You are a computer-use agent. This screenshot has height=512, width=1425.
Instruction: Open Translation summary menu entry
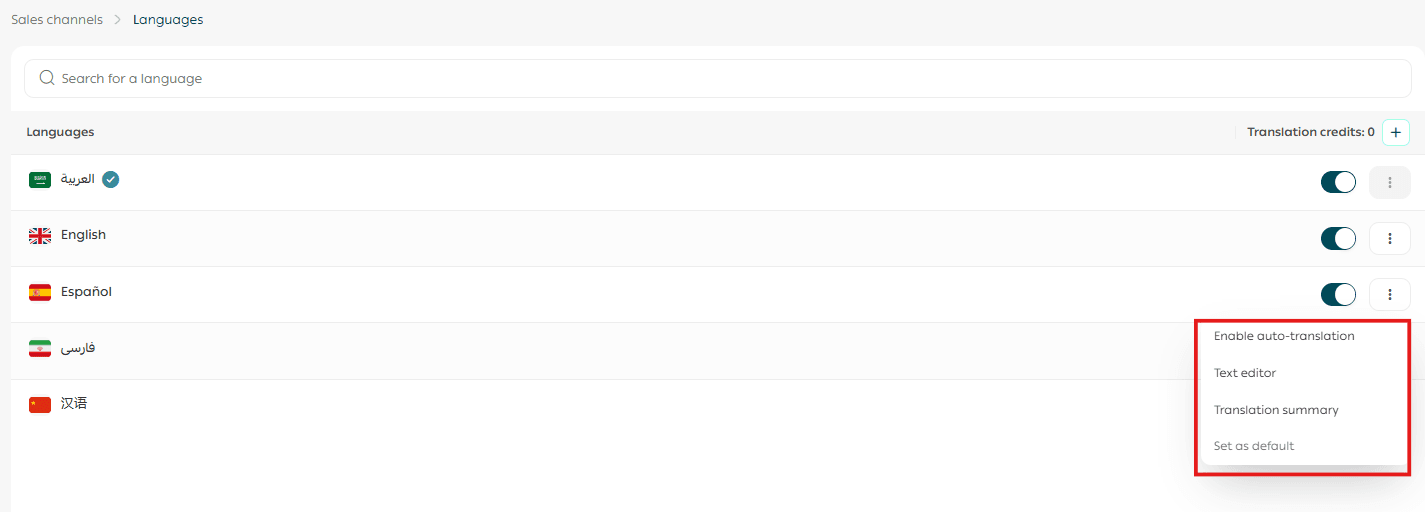(x=1276, y=410)
